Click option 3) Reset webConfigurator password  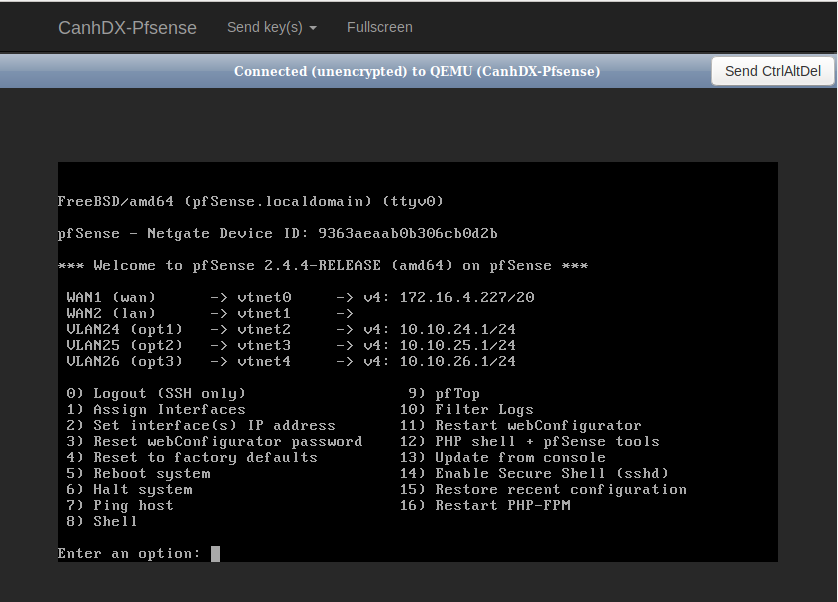pyautogui.click(x=214, y=442)
